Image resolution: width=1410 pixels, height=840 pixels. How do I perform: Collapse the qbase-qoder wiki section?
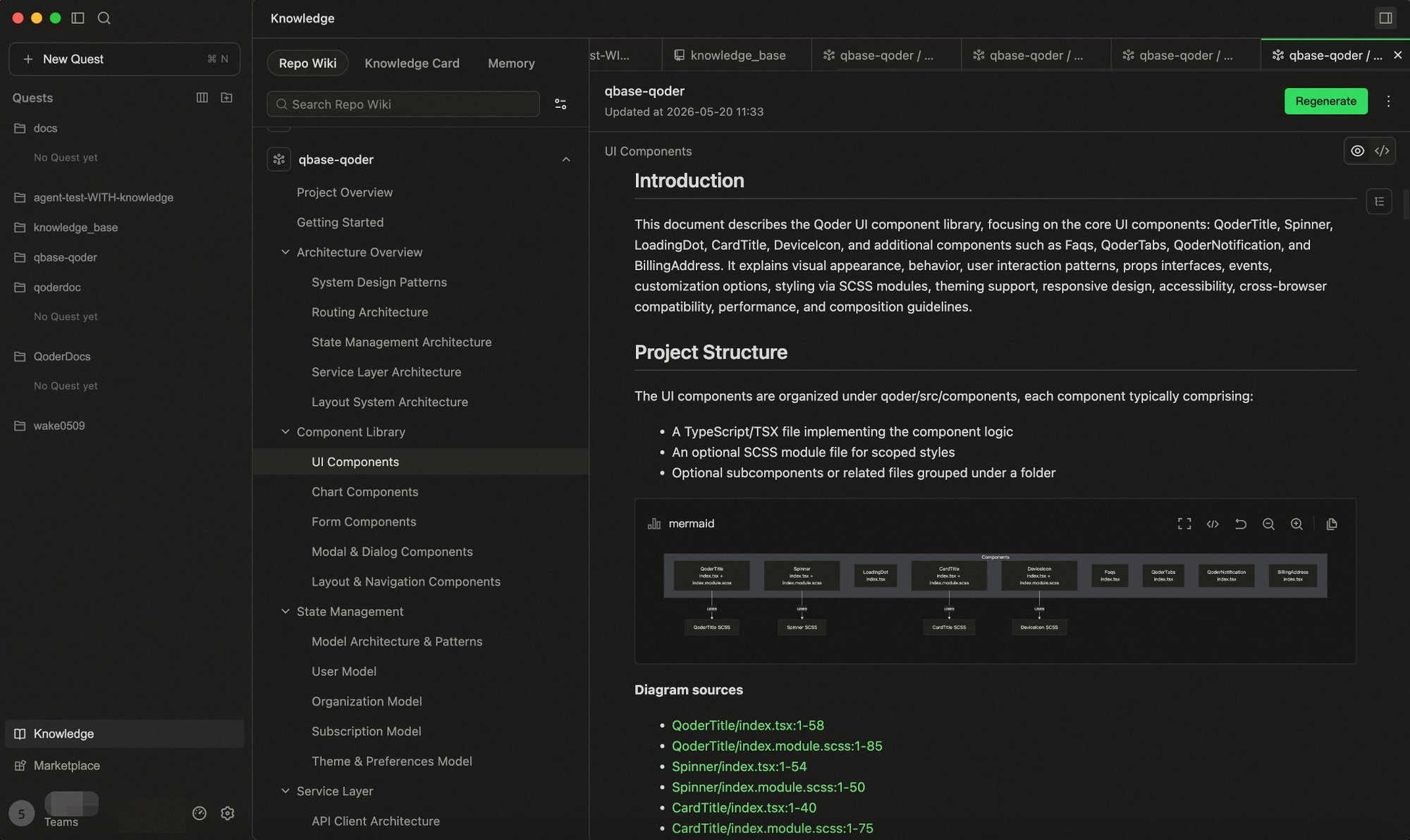[x=566, y=159]
